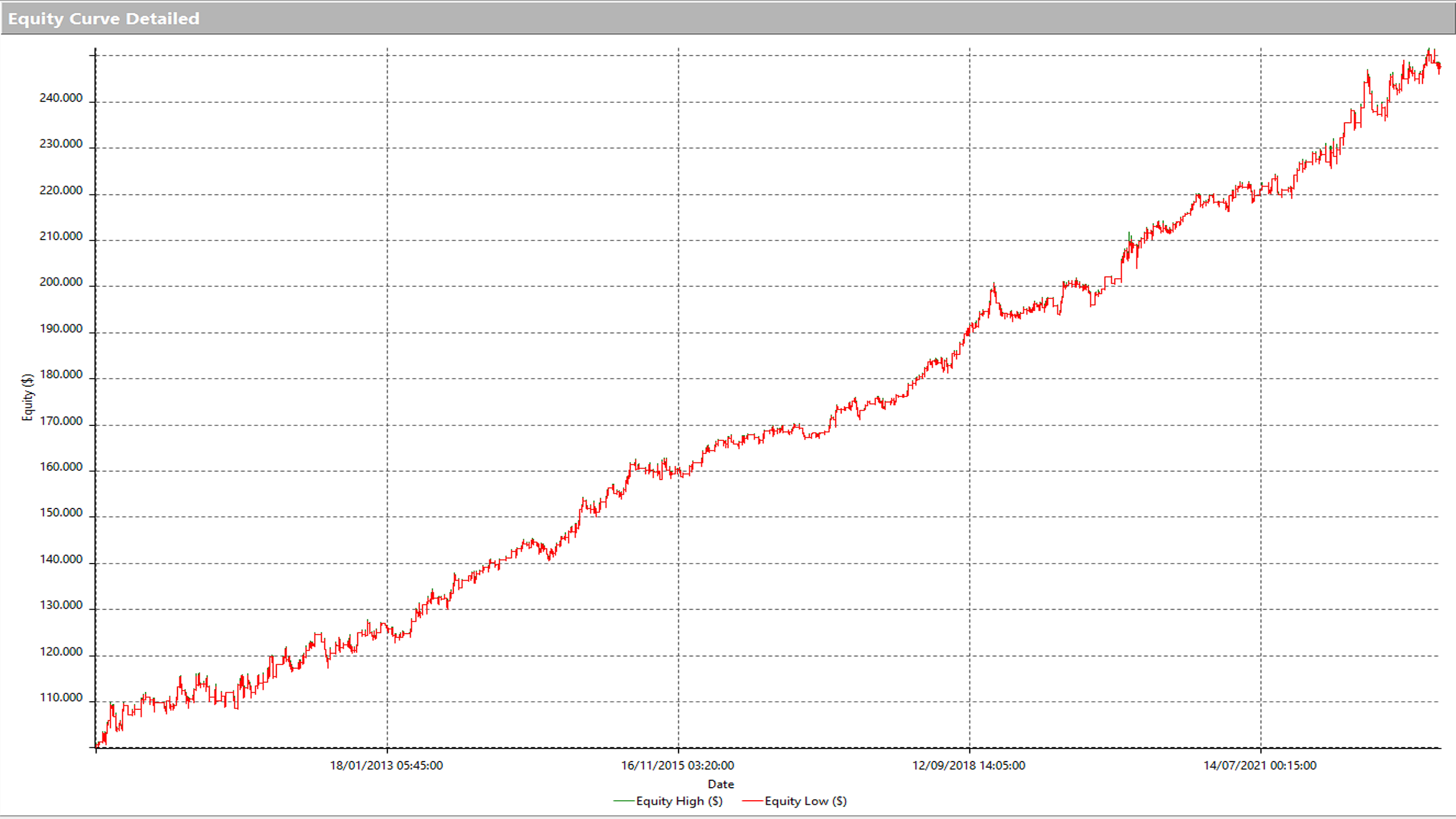
Task: Click the 110.000 y-axis tick label
Action: (61, 697)
